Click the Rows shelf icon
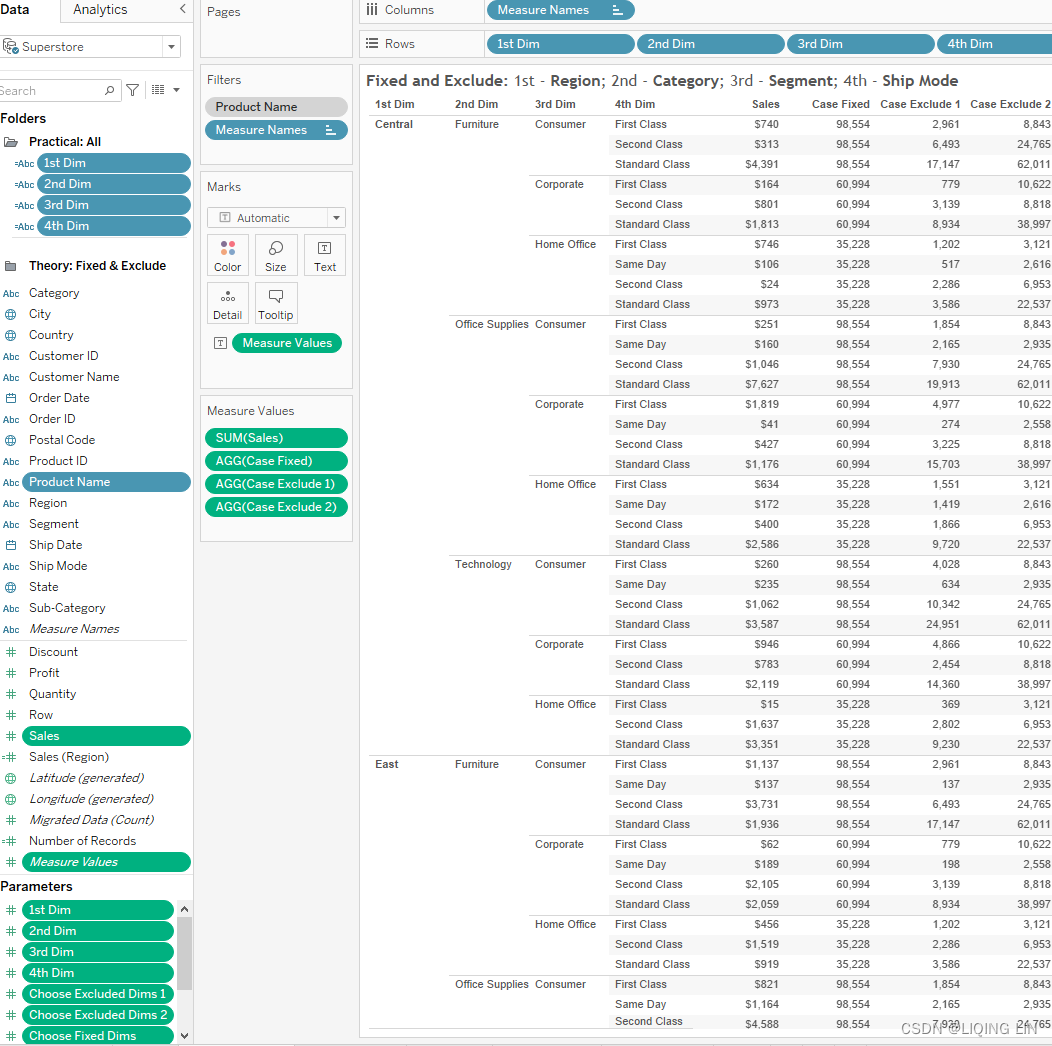This screenshot has width=1052, height=1046. 372,44
